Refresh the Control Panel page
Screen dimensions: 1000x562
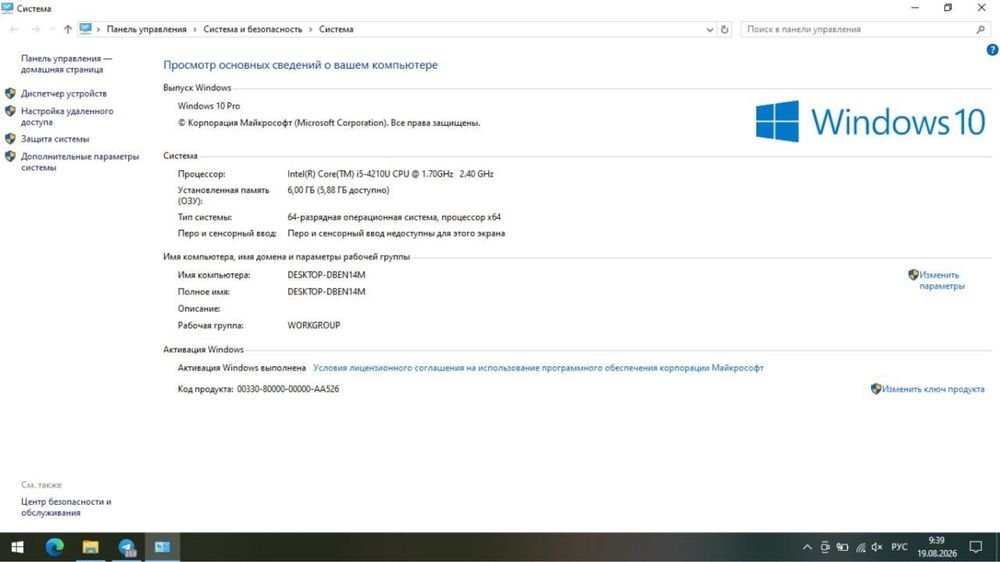(x=724, y=29)
